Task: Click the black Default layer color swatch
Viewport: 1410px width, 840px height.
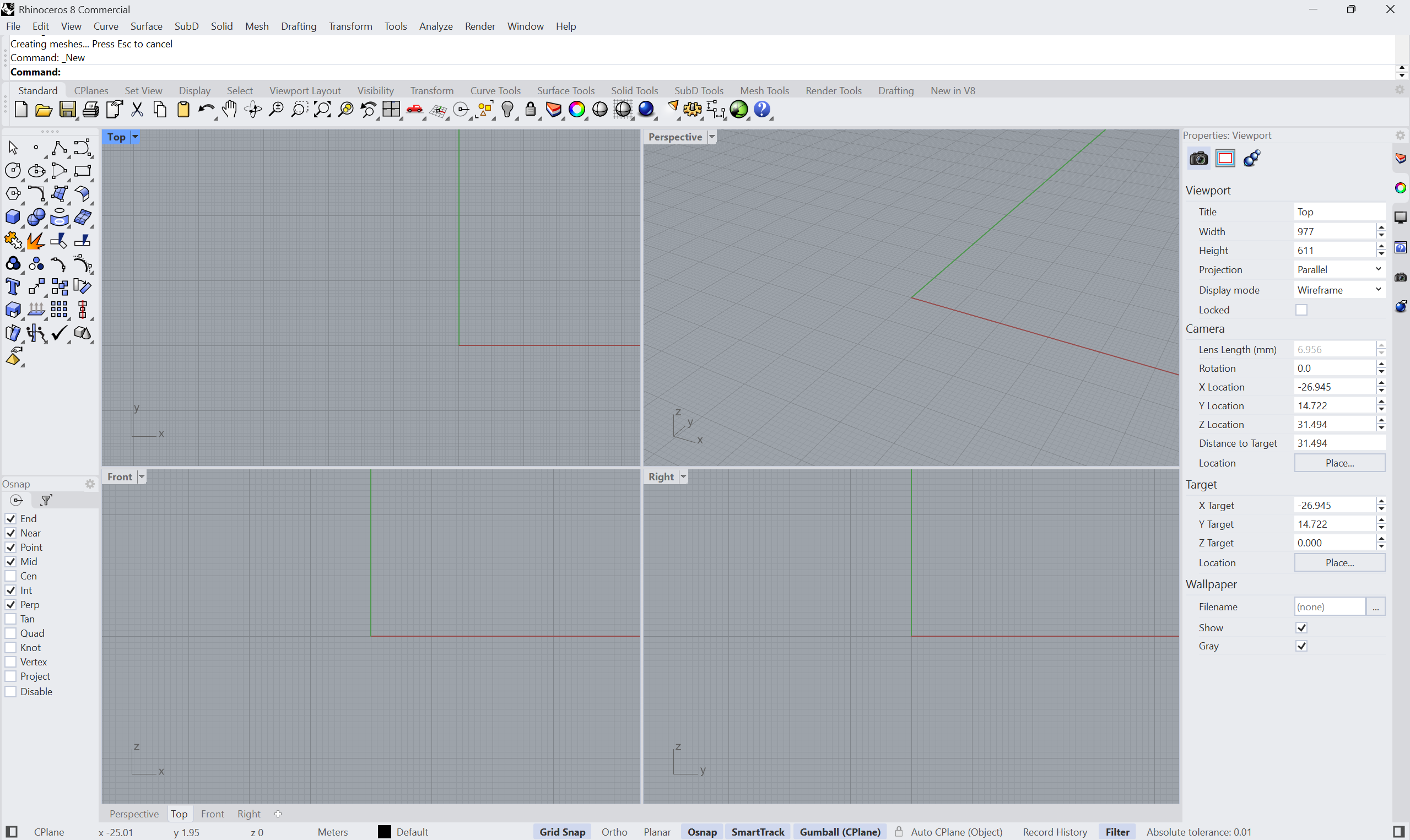Action: click(385, 832)
